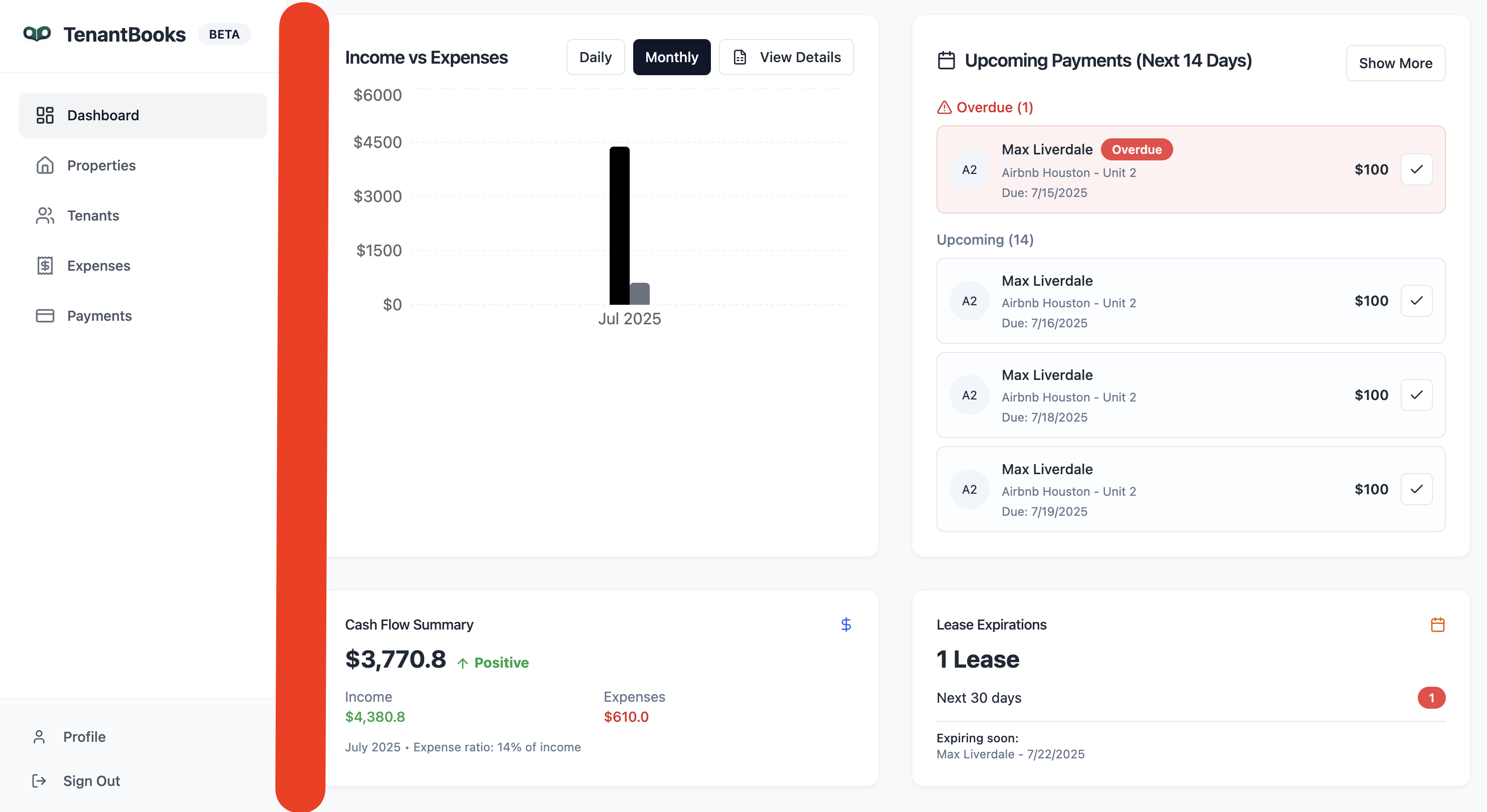Click the Cash Flow dollar icon
The height and width of the screenshot is (812, 1487).
coord(846,625)
